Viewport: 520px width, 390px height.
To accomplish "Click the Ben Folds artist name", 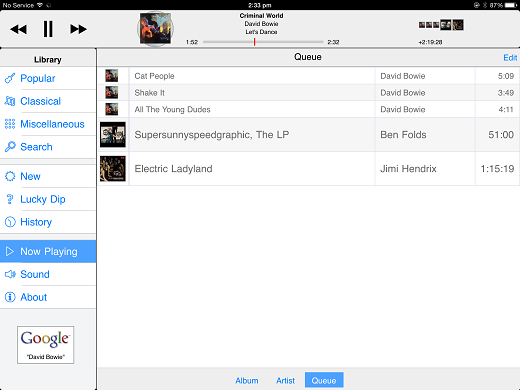I will pos(403,135).
